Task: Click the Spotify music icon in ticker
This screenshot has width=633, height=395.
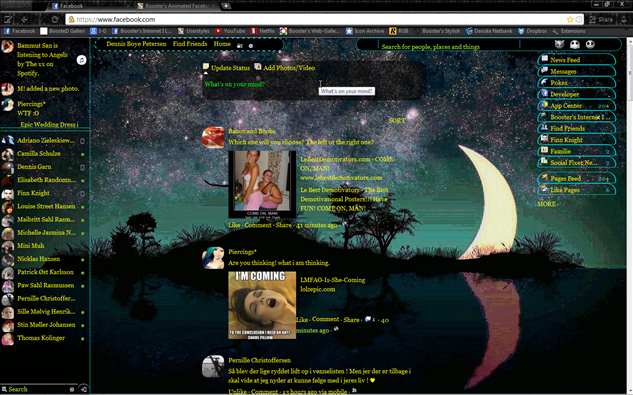Action: (x=82, y=60)
